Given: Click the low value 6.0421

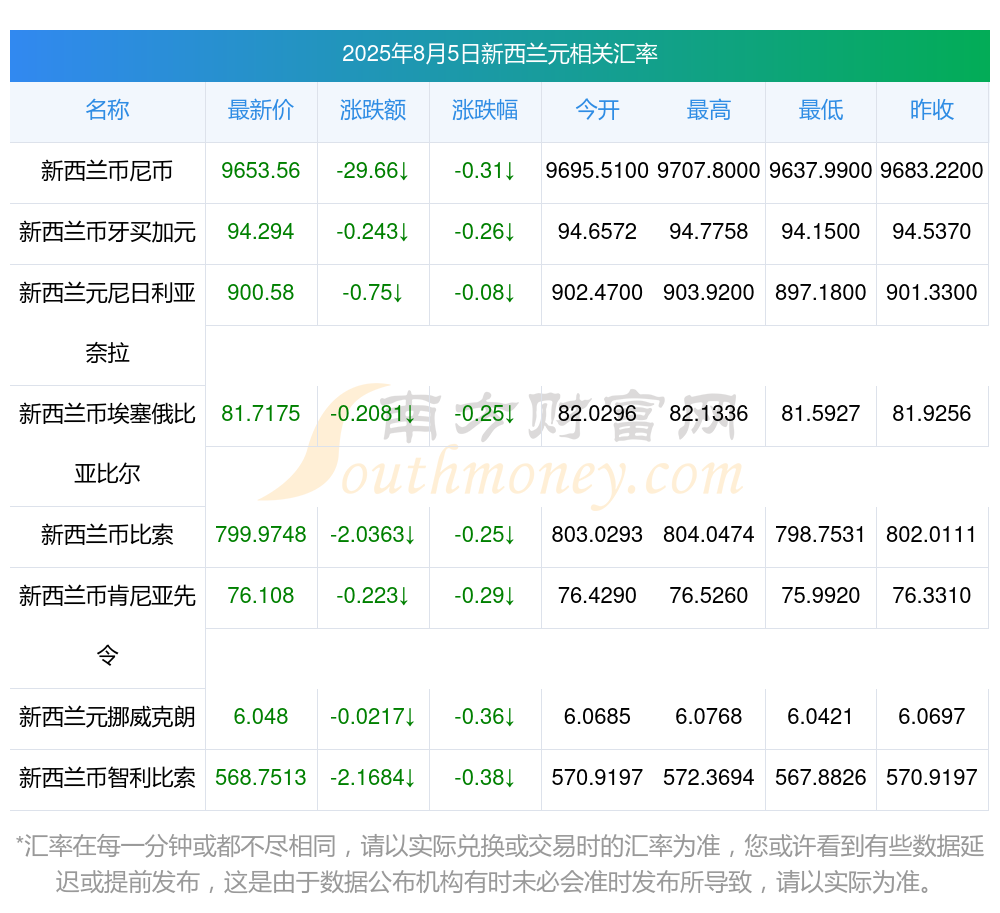Looking at the screenshot, I should [x=821, y=717].
